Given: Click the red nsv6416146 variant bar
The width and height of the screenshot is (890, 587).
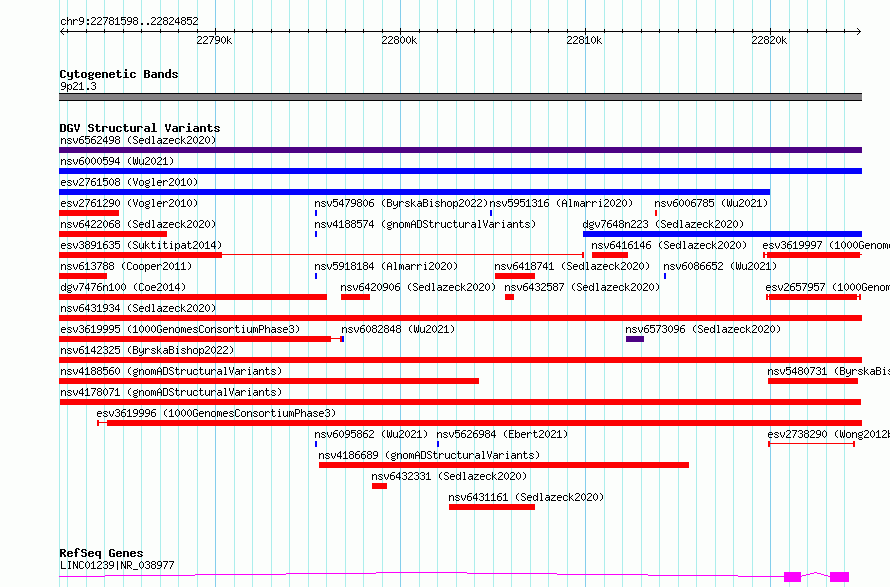Looking at the screenshot, I should (x=610, y=255).
